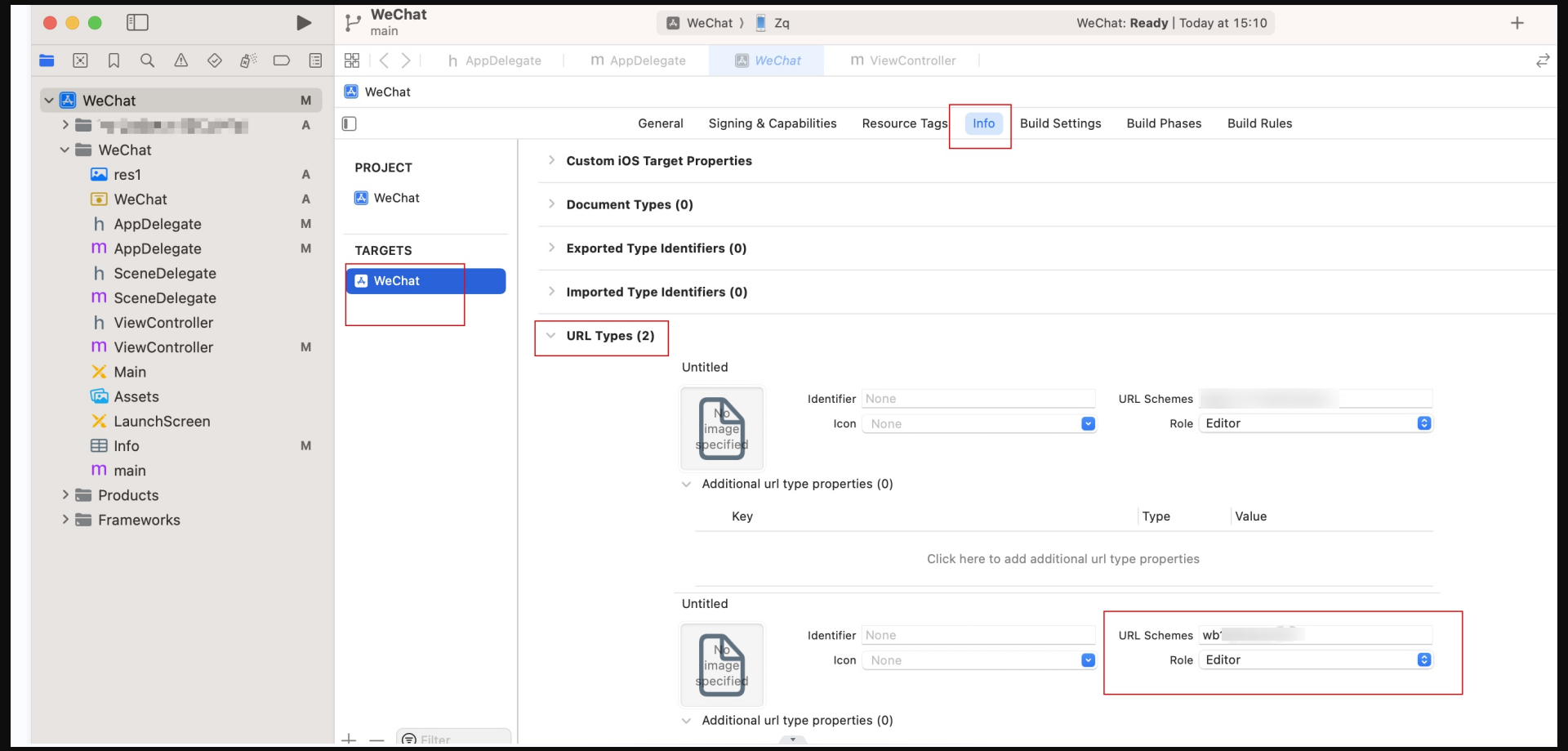Image resolution: width=1568 pixels, height=751 pixels.
Task: Open the debug navigator icon
Action: point(248,60)
